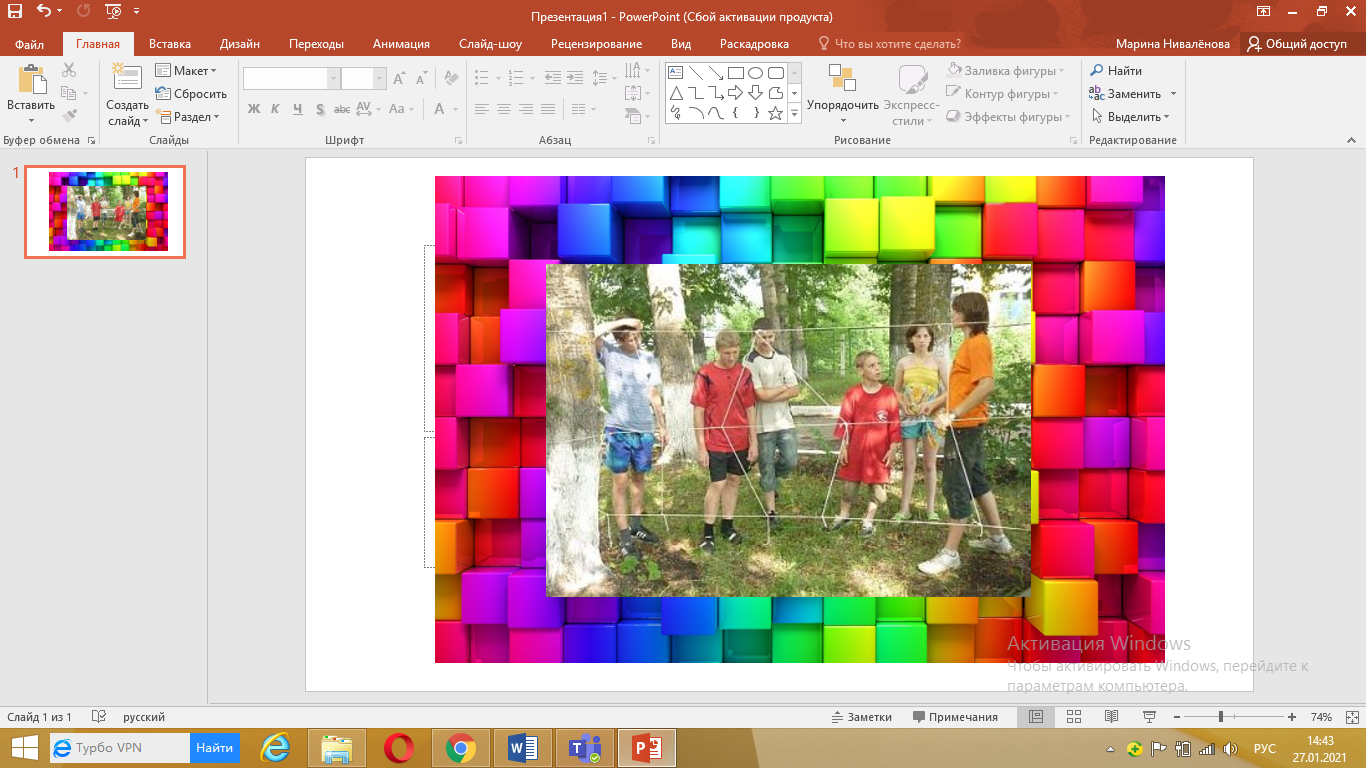1366x768 pixels.
Task: Select slide 1 thumbnail in the slide panel
Action: click(105, 212)
